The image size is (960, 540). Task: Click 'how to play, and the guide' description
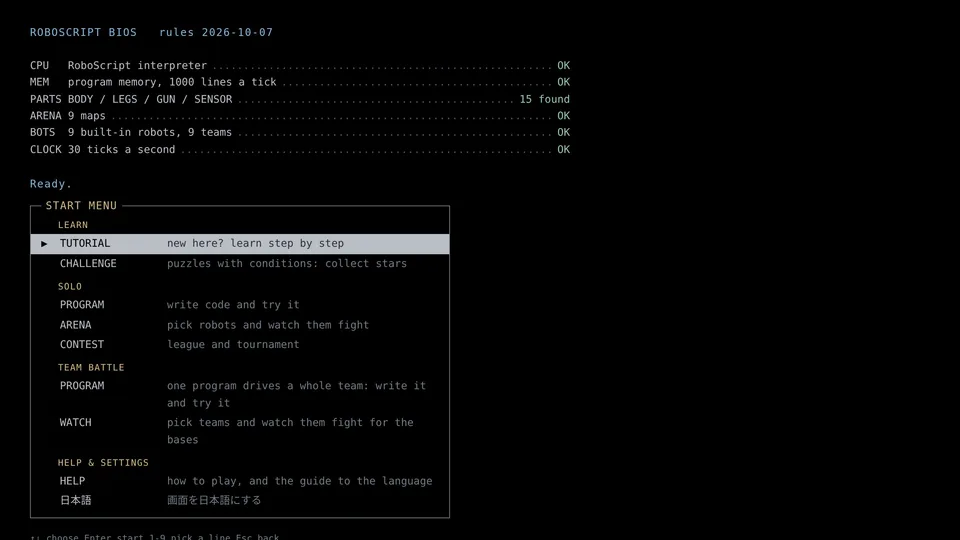[x=299, y=481]
